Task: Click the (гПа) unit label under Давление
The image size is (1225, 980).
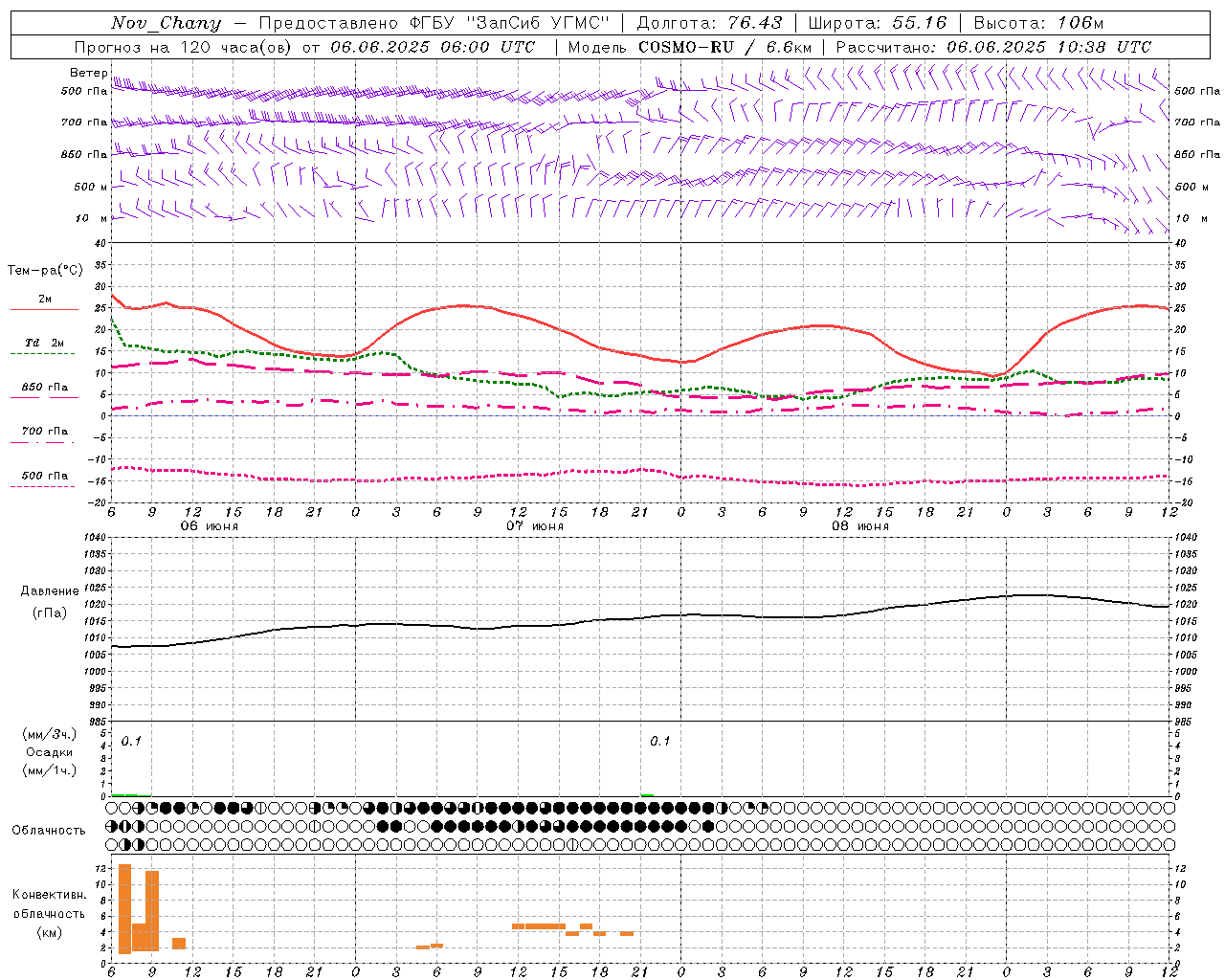Action: click(x=50, y=613)
